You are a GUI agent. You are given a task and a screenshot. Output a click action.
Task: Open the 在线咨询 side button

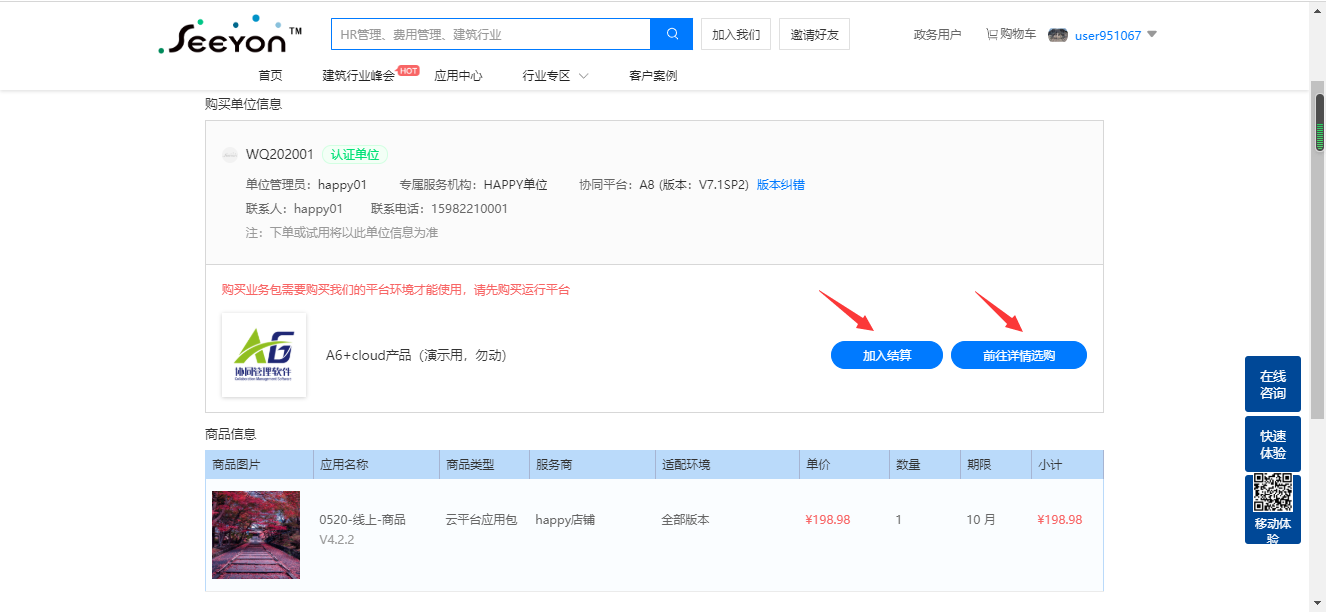coord(1273,384)
